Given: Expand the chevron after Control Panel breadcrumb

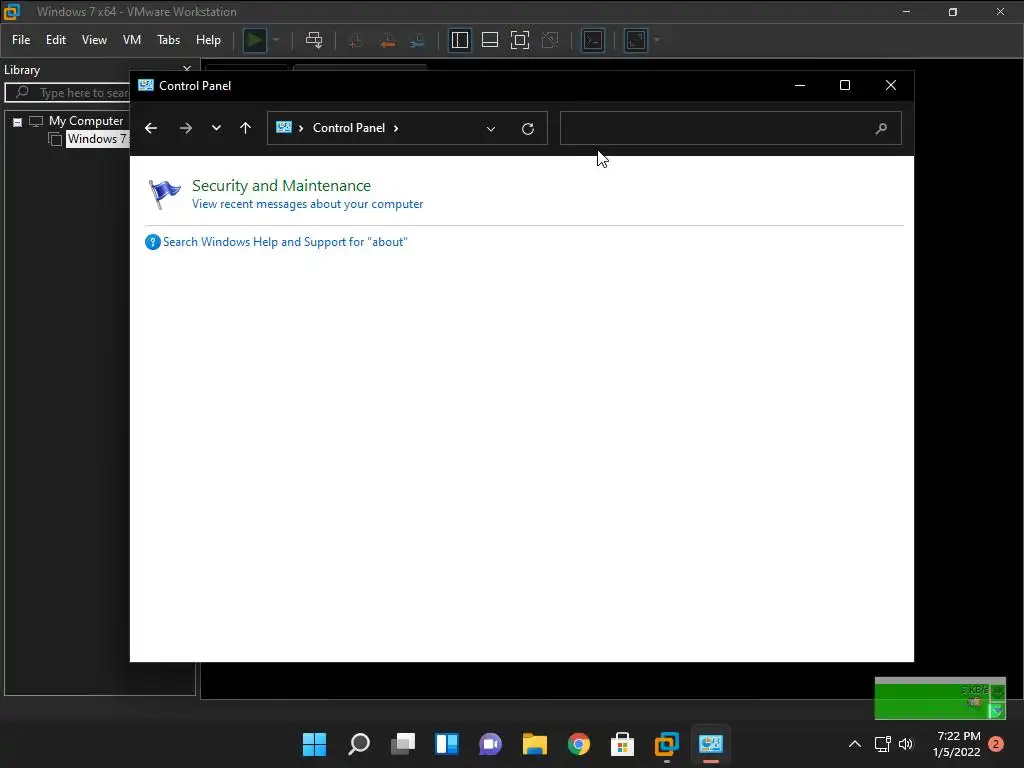Looking at the screenshot, I should pyautogui.click(x=396, y=128).
